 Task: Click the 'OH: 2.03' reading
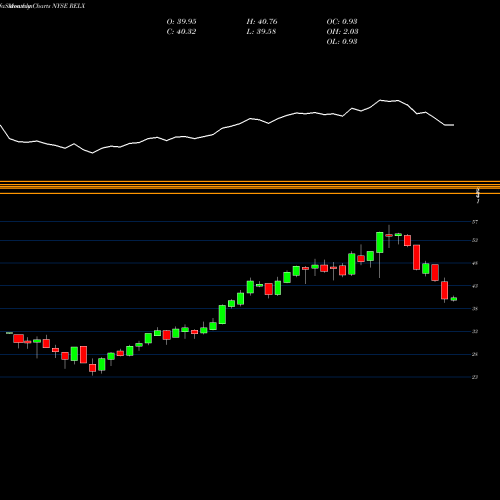342,32
